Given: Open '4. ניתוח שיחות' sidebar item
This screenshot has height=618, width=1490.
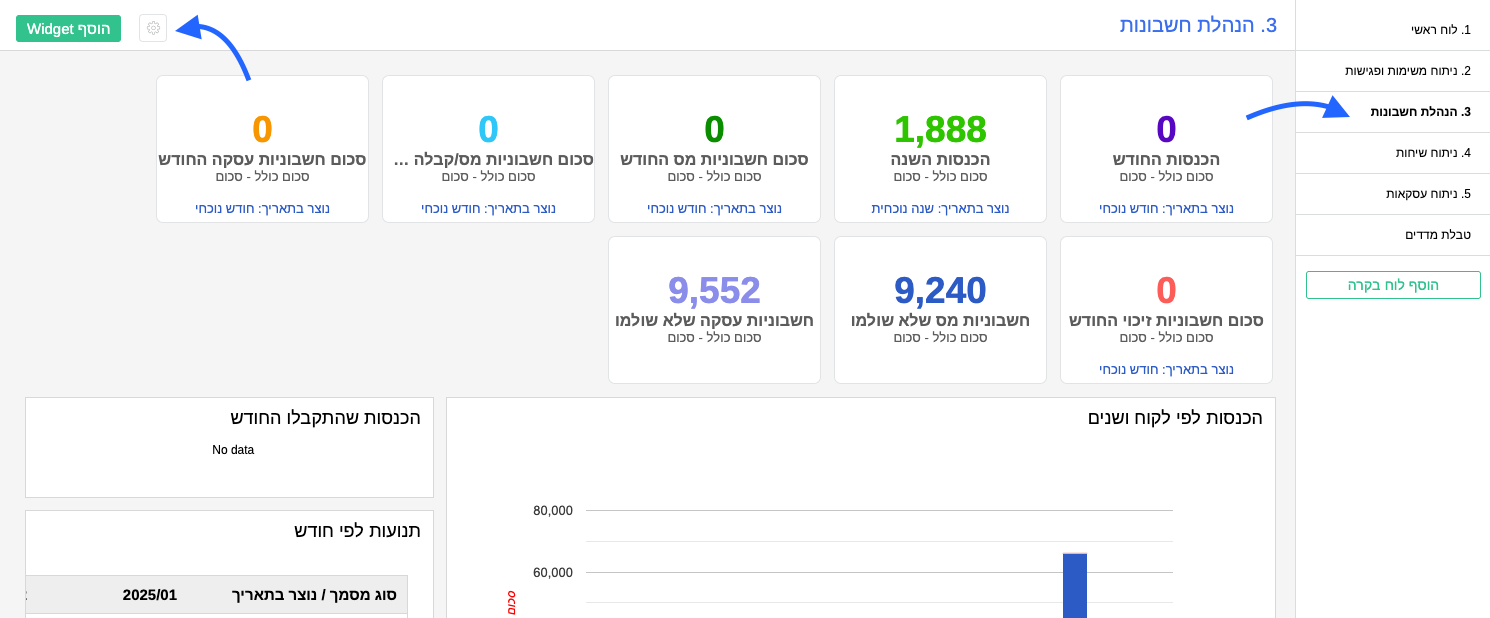Looking at the screenshot, I should [1393, 153].
